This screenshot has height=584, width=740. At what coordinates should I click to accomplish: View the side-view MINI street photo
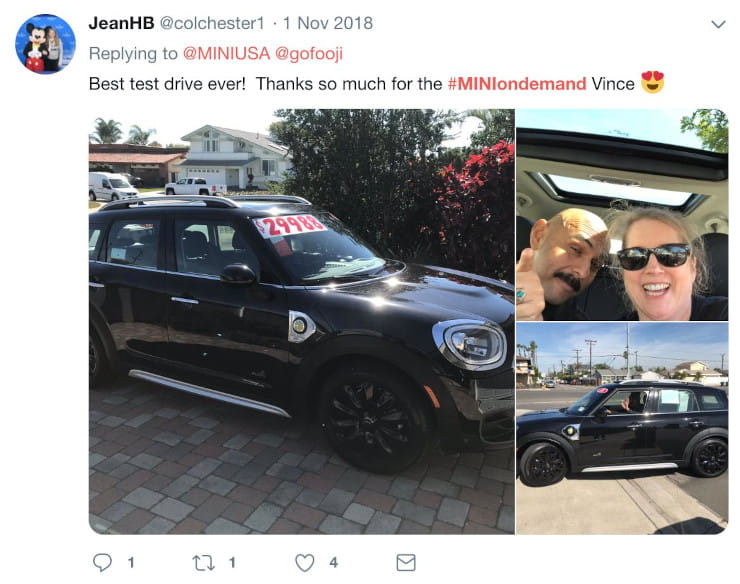(x=622, y=429)
